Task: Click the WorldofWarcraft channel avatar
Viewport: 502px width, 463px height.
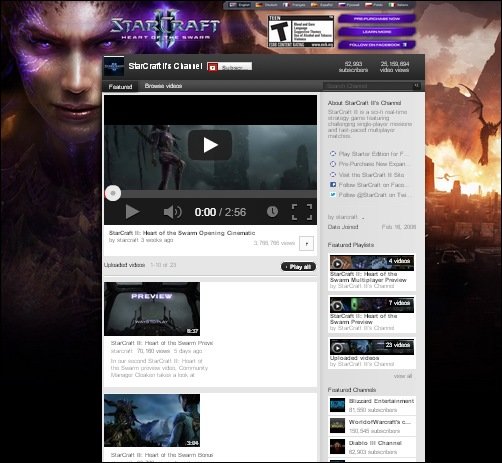Action: pyautogui.click(x=337, y=426)
